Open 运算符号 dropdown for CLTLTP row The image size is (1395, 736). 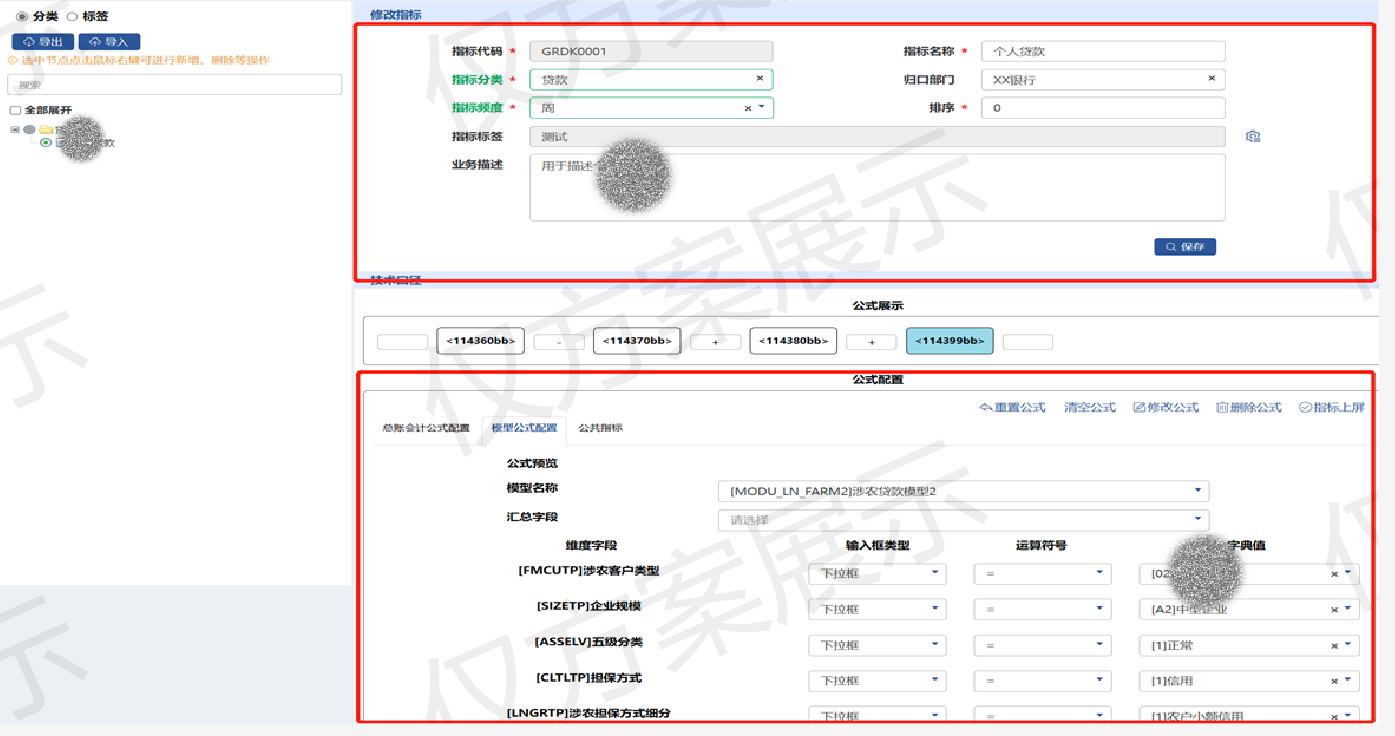(1042, 680)
